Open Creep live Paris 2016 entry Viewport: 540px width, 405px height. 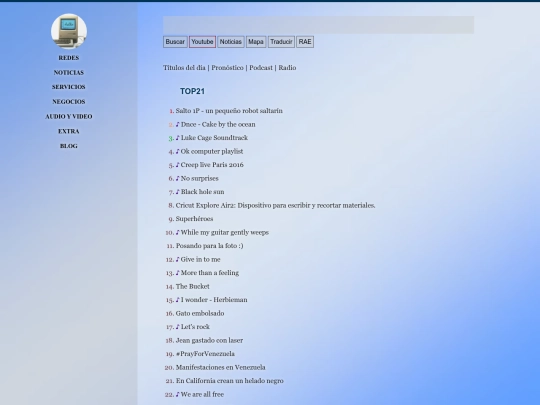(x=212, y=165)
